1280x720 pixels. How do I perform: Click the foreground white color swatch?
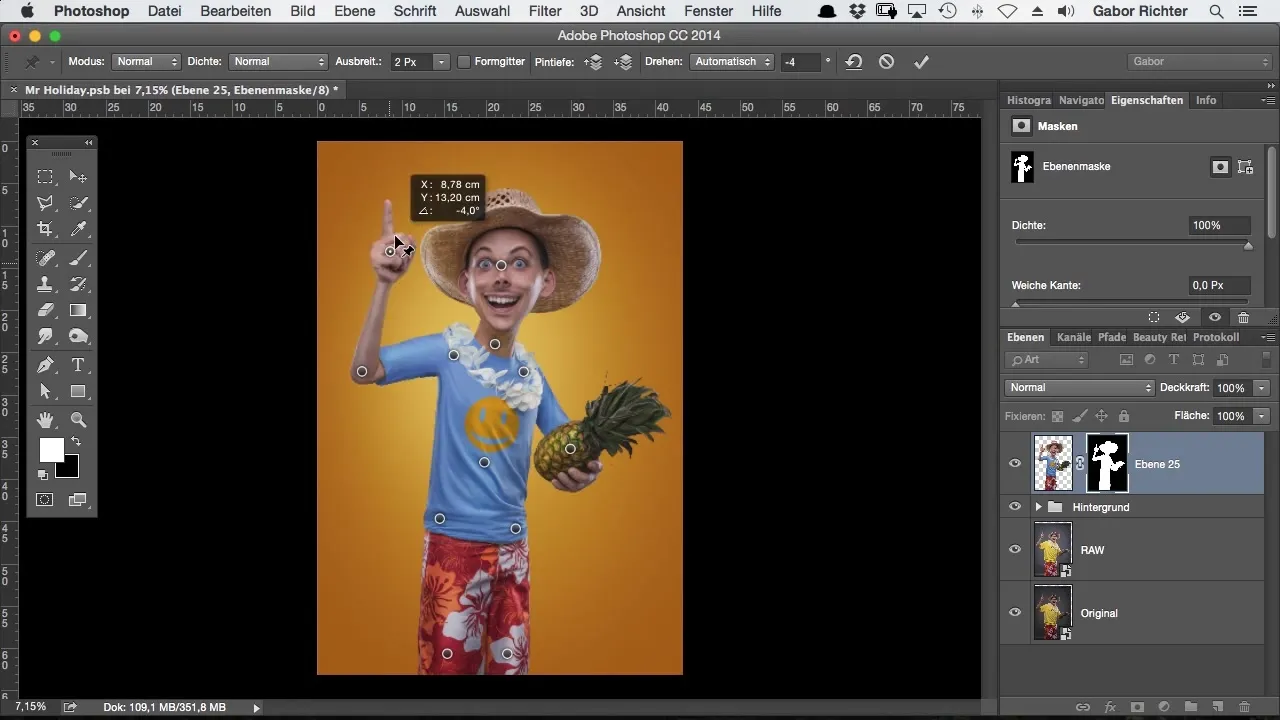pos(51,450)
